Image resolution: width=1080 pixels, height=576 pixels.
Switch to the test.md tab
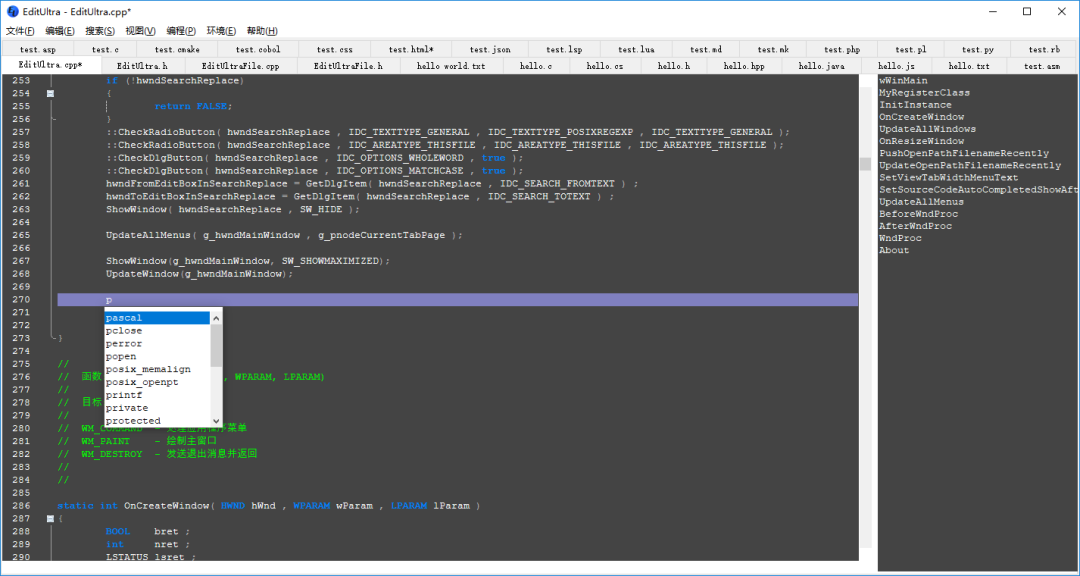point(706,50)
